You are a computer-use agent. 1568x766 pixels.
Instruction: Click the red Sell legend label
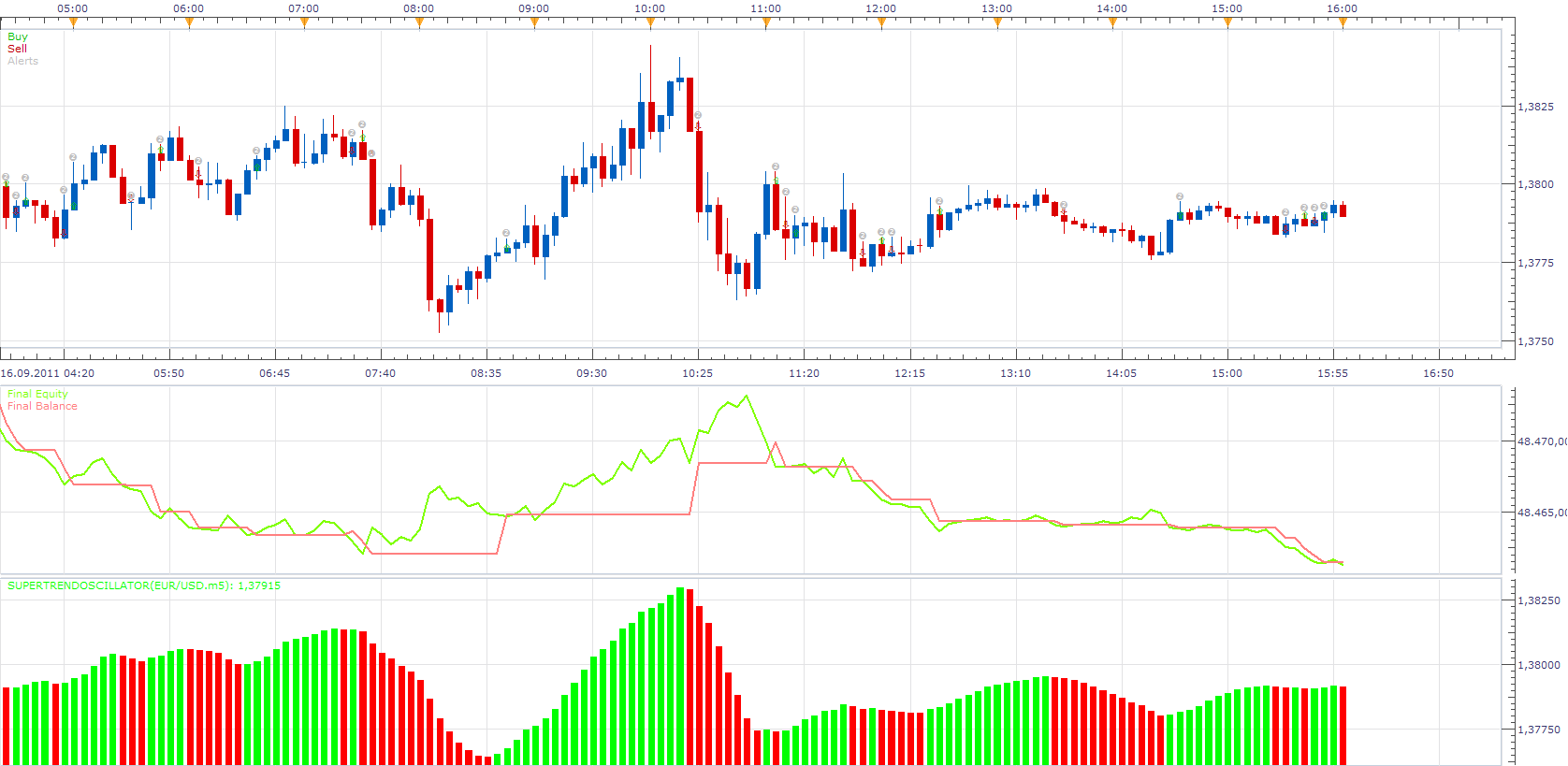point(17,49)
